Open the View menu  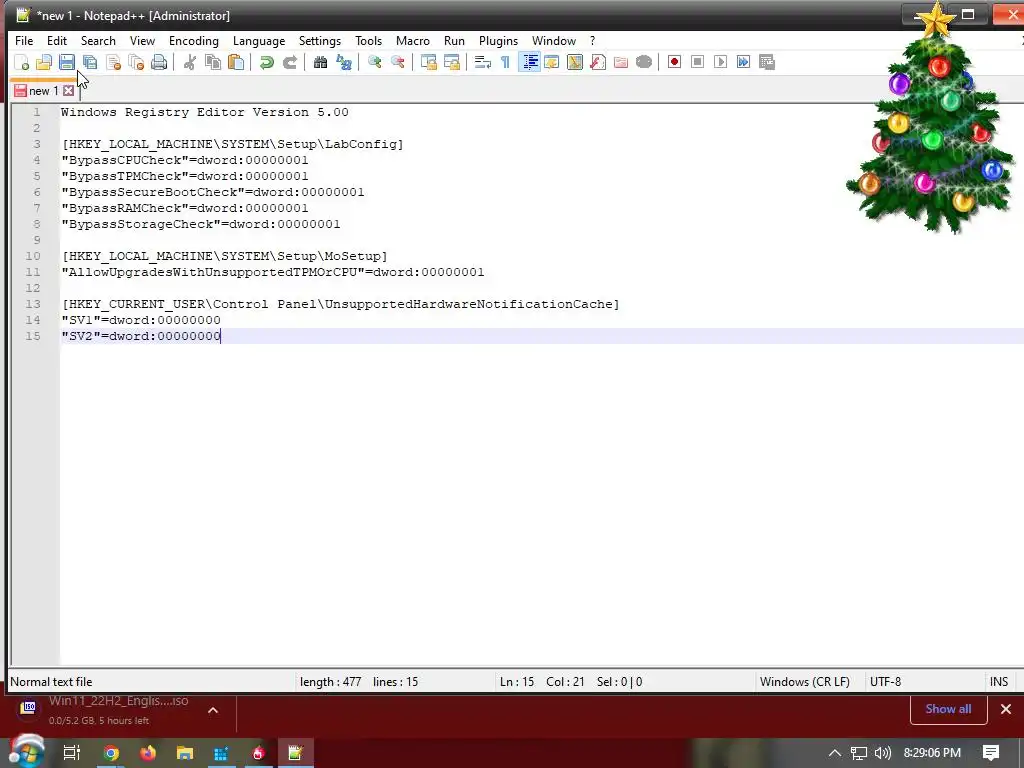coord(142,40)
